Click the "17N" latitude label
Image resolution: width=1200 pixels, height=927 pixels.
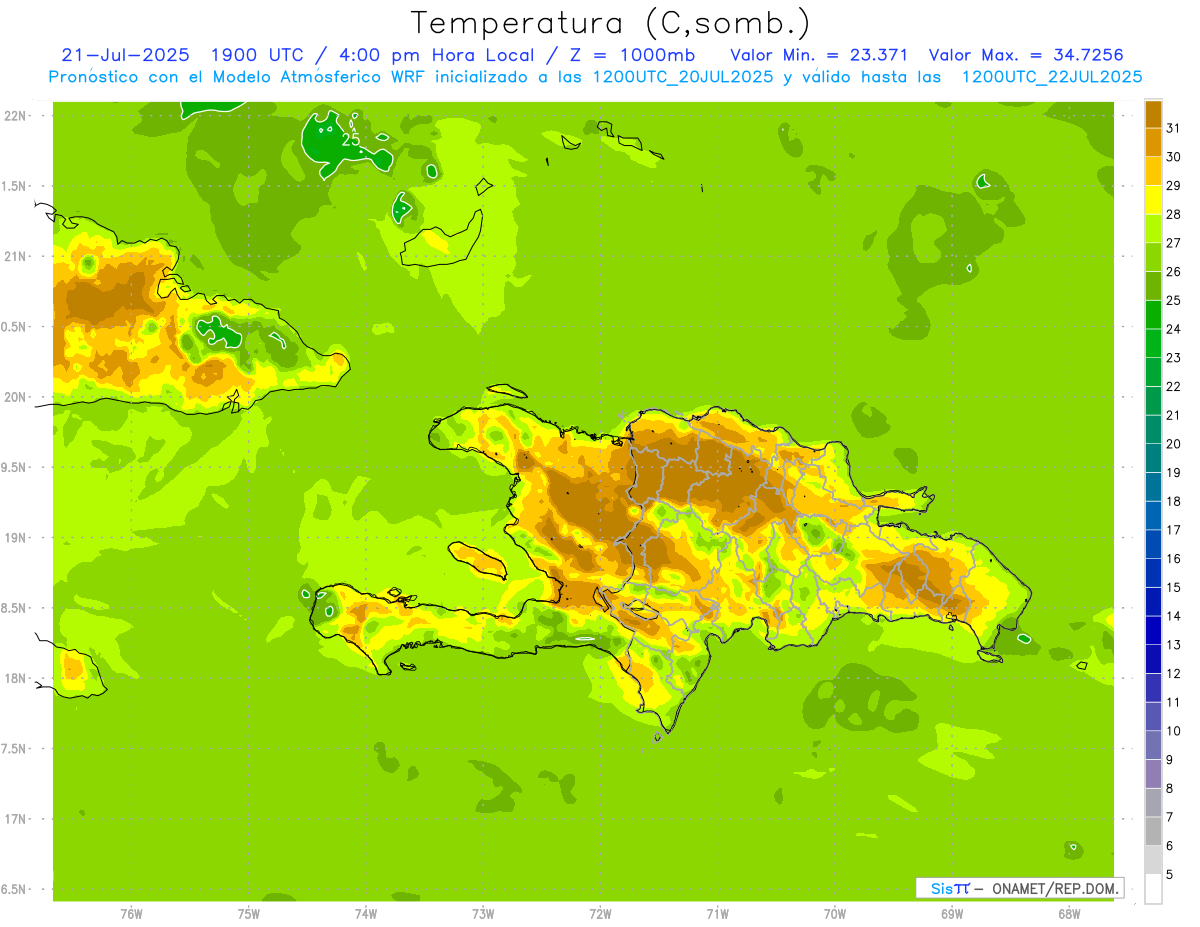coord(15,819)
